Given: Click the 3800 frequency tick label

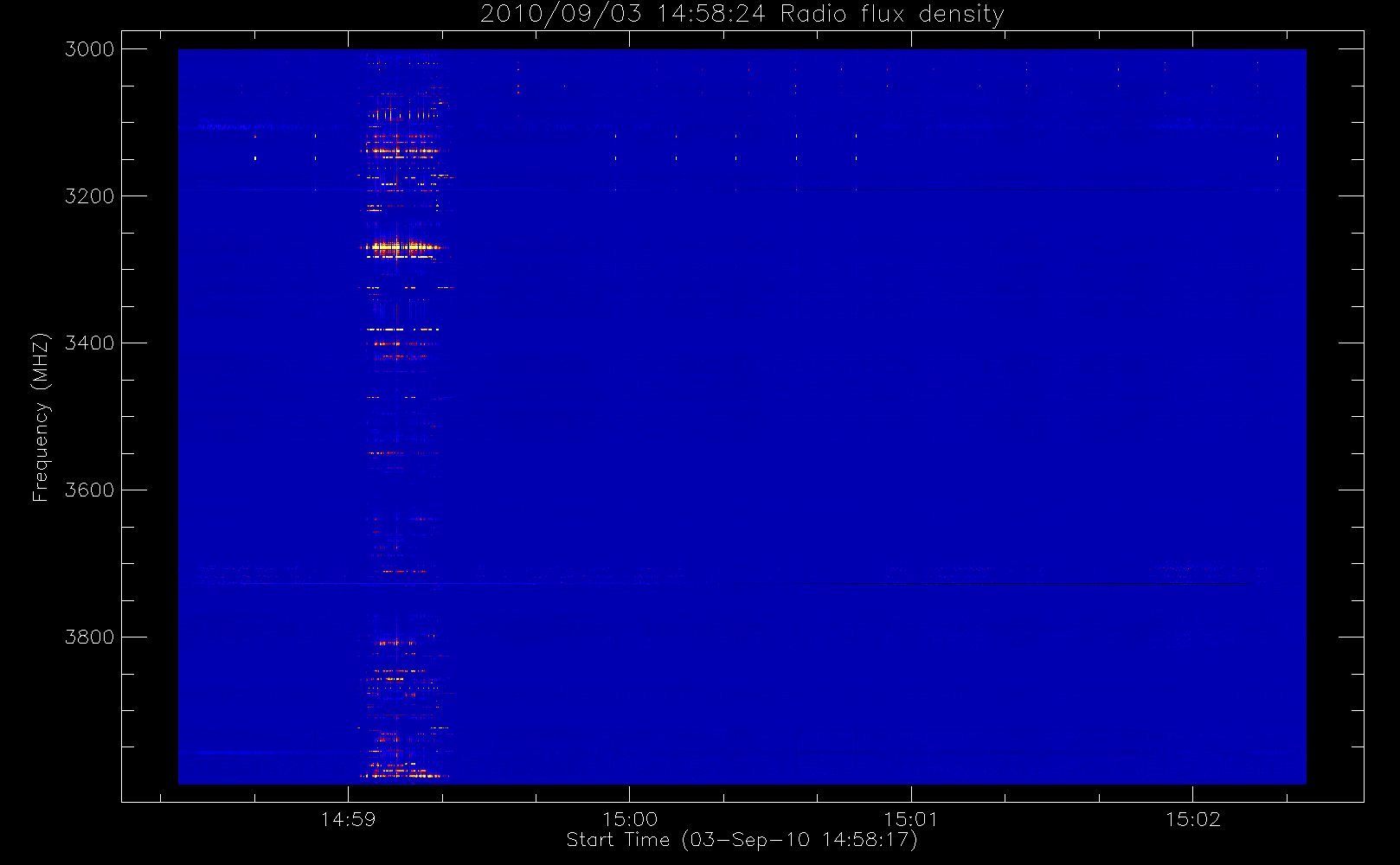Looking at the screenshot, I should (90, 638).
